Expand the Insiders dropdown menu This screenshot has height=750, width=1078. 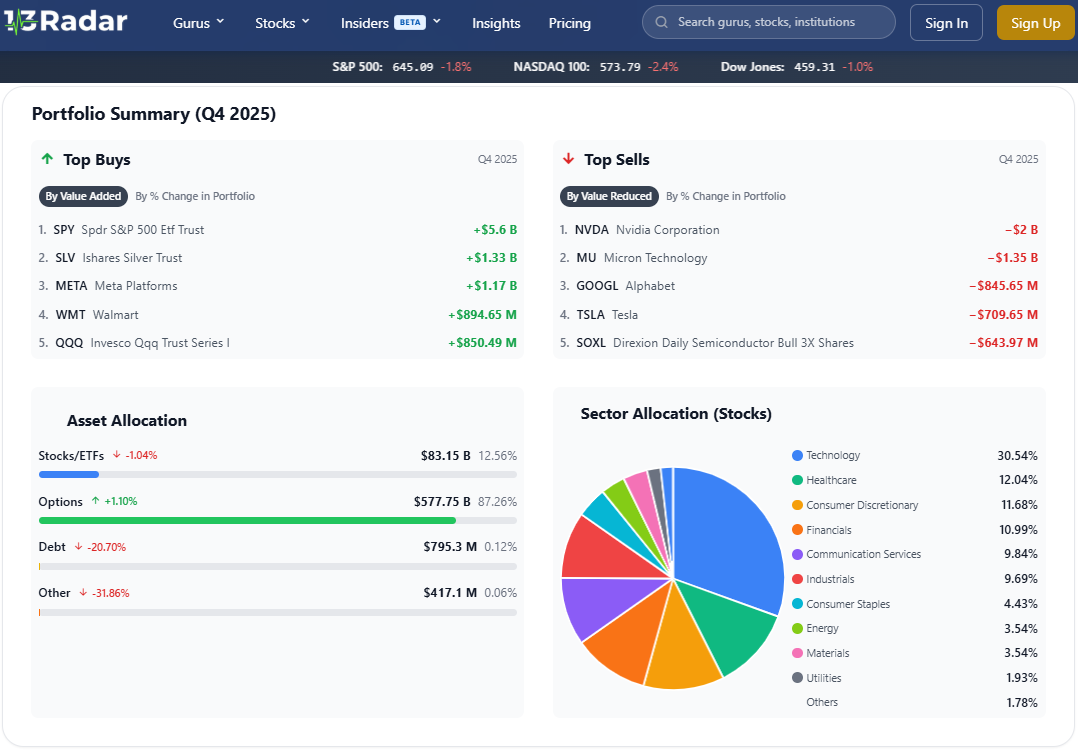pos(390,23)
